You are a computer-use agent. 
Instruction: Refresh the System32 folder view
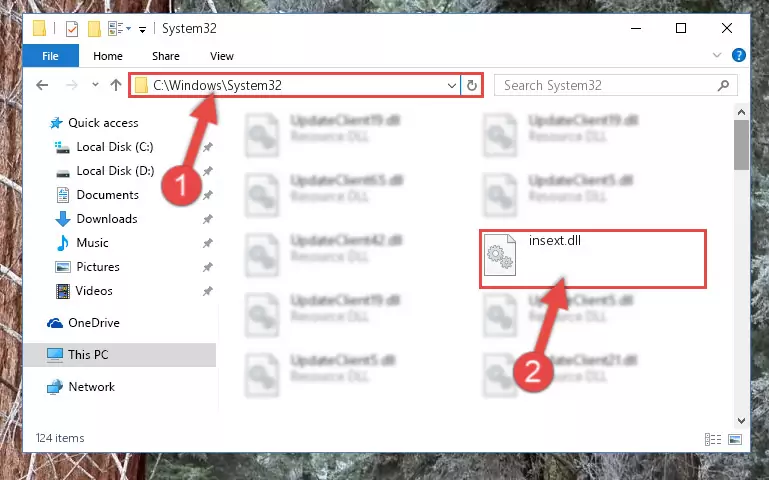coord(471,85)
